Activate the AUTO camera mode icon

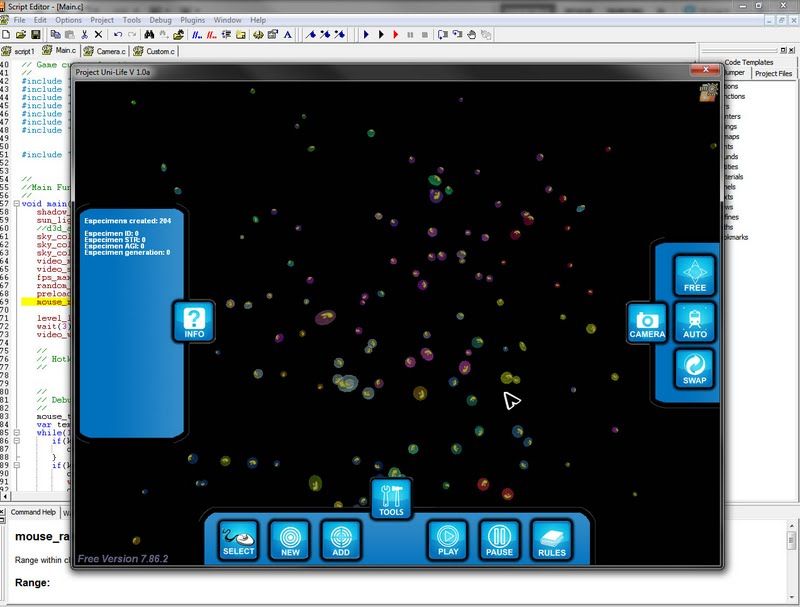(x=695, y=322)
